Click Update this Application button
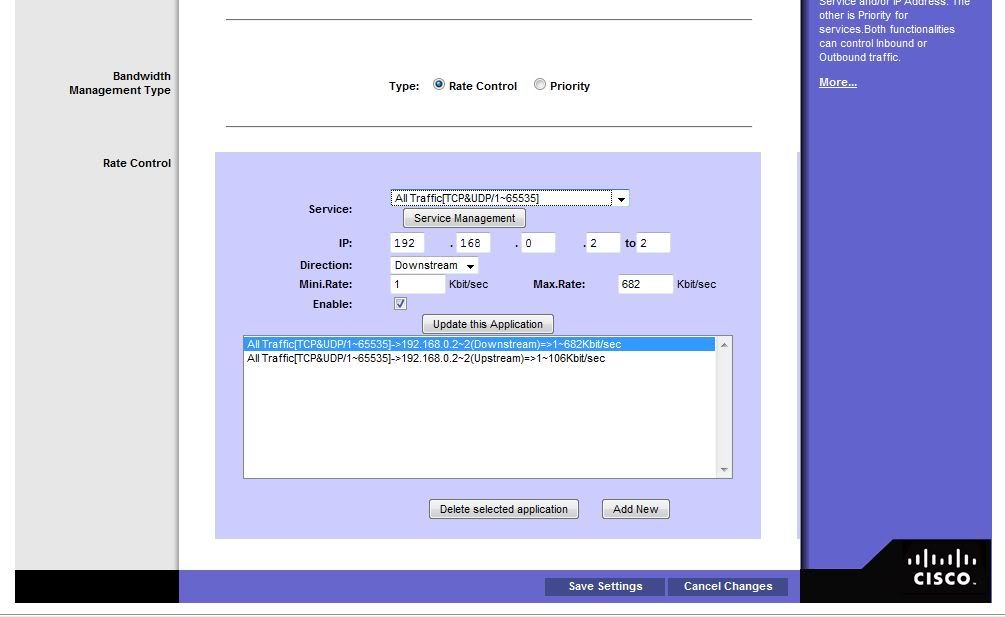Image resolution: width=1005 pixels, height=617 pixels. click(x=488, y=324)
